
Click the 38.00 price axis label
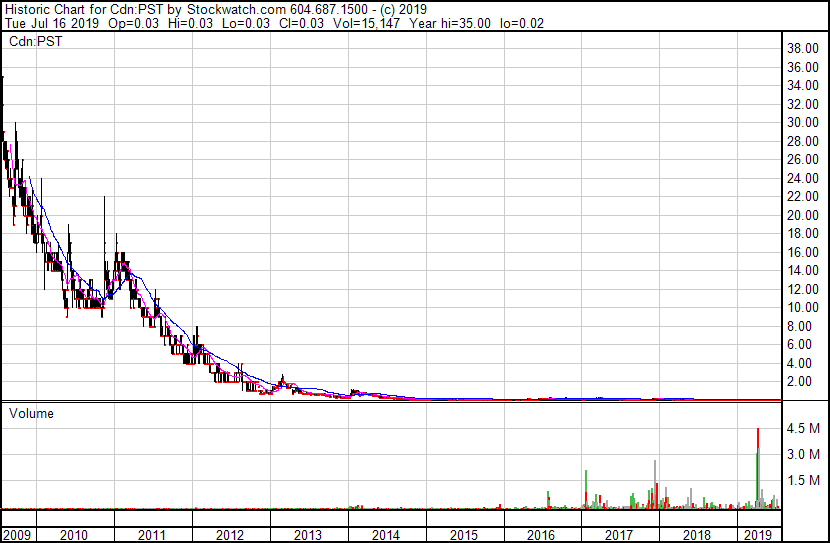(x=803, y=49)
